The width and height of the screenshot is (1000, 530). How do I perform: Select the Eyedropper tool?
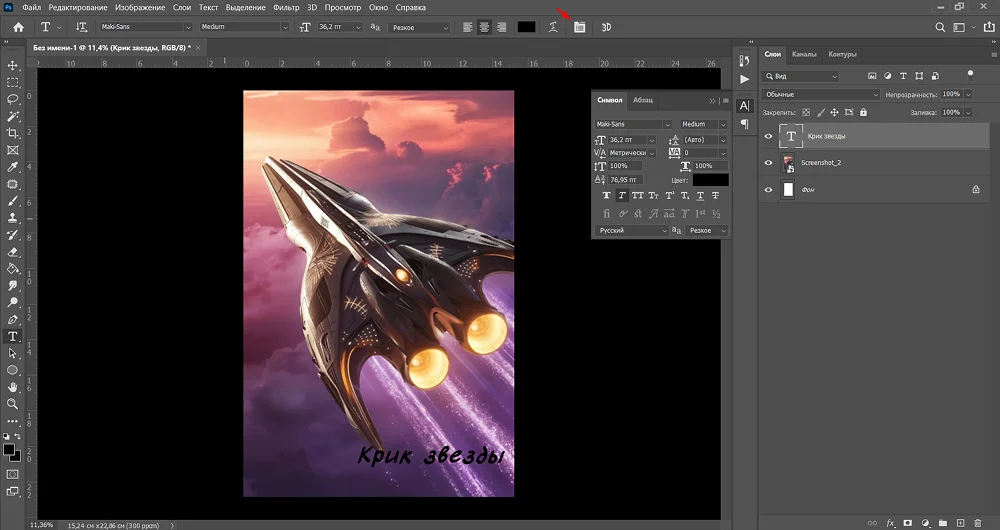coord(13,167)
